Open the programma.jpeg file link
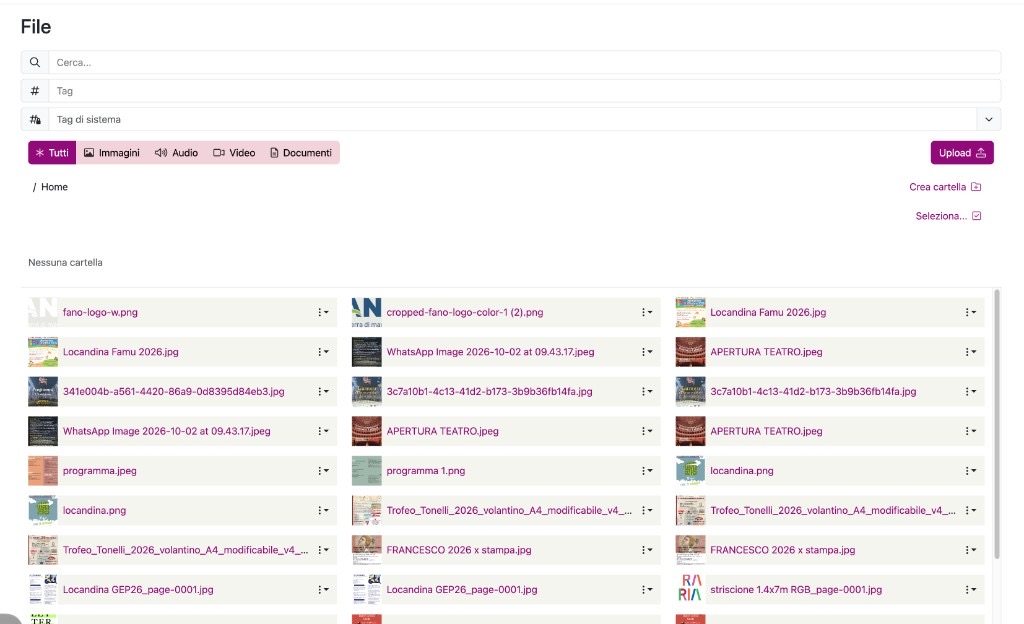Screen dimensions: 1024x624 click(100, 471)
